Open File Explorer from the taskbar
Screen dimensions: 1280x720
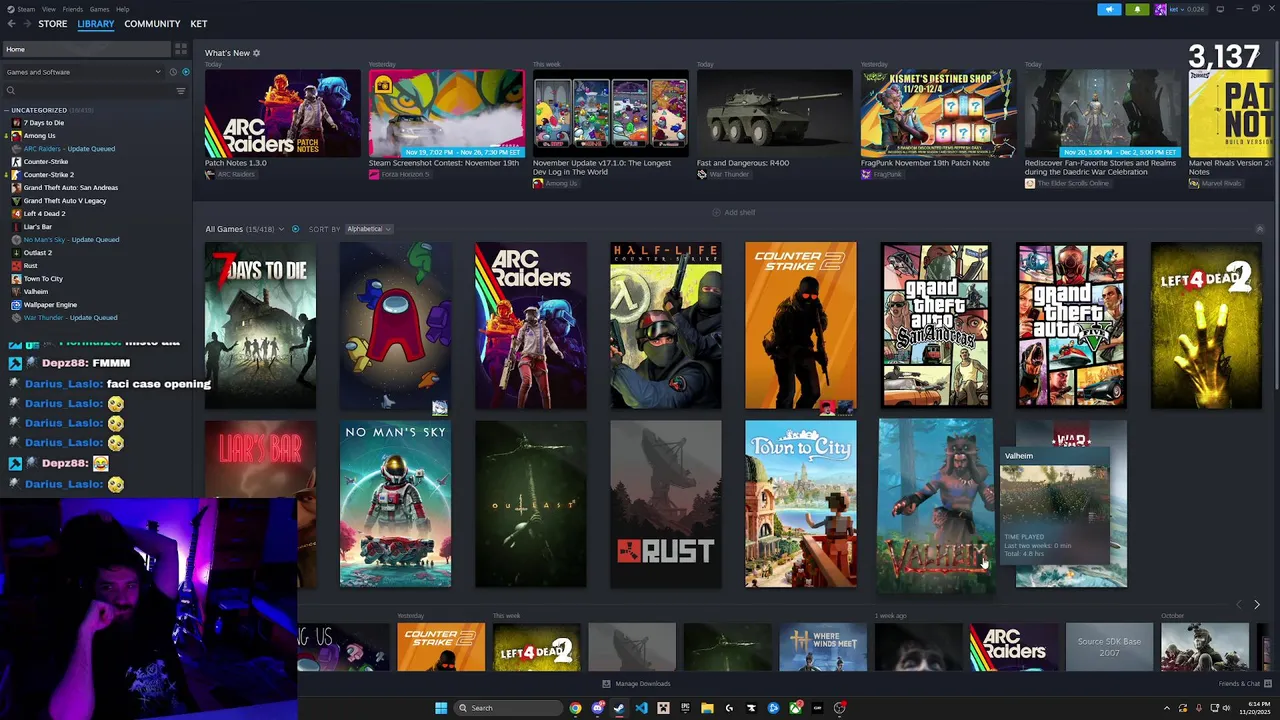707,708
